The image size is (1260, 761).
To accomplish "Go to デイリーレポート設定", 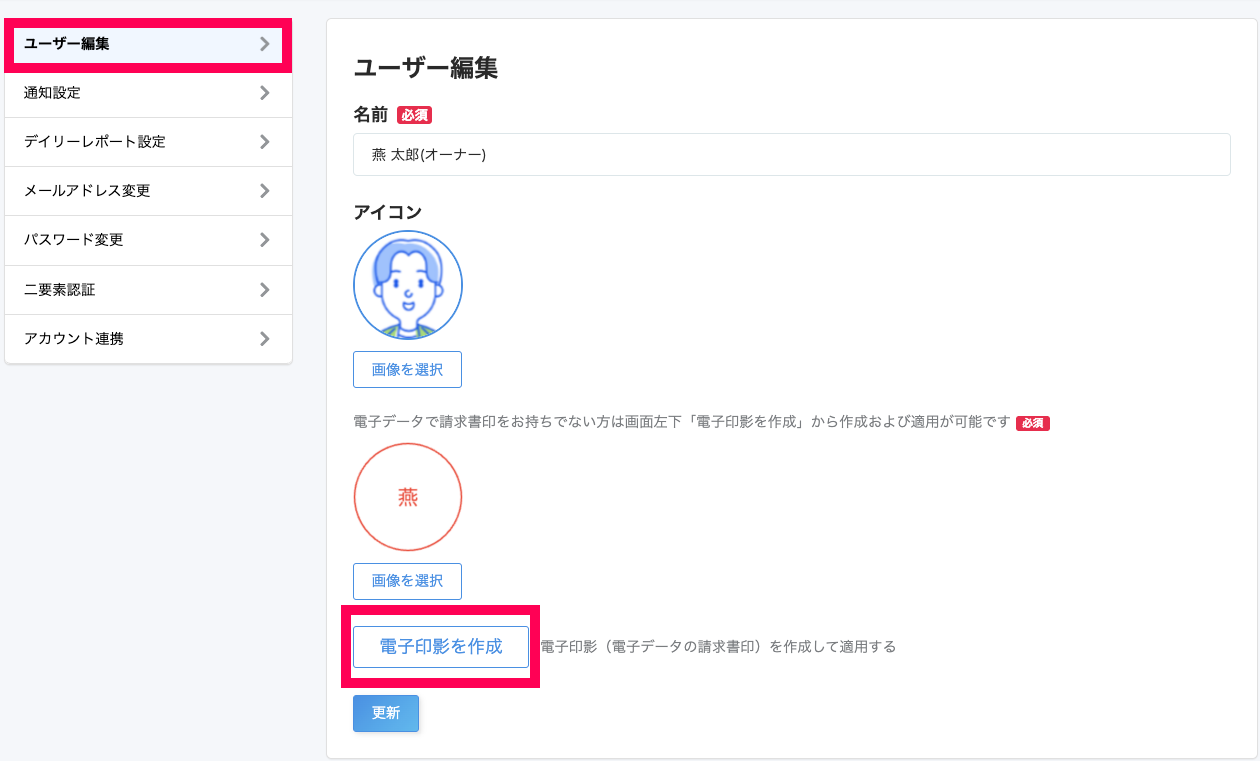I will pos(148,142).
